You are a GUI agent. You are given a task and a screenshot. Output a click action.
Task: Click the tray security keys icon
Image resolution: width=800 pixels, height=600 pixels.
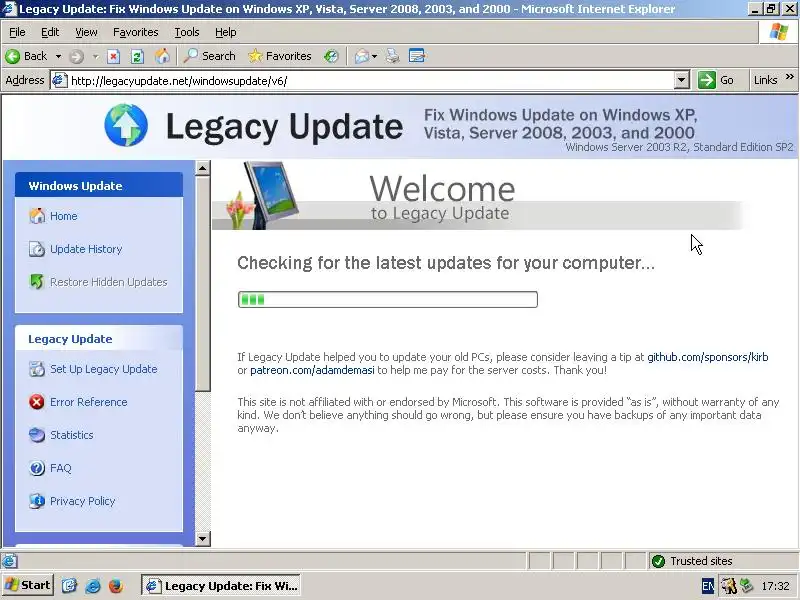[728, 586]
